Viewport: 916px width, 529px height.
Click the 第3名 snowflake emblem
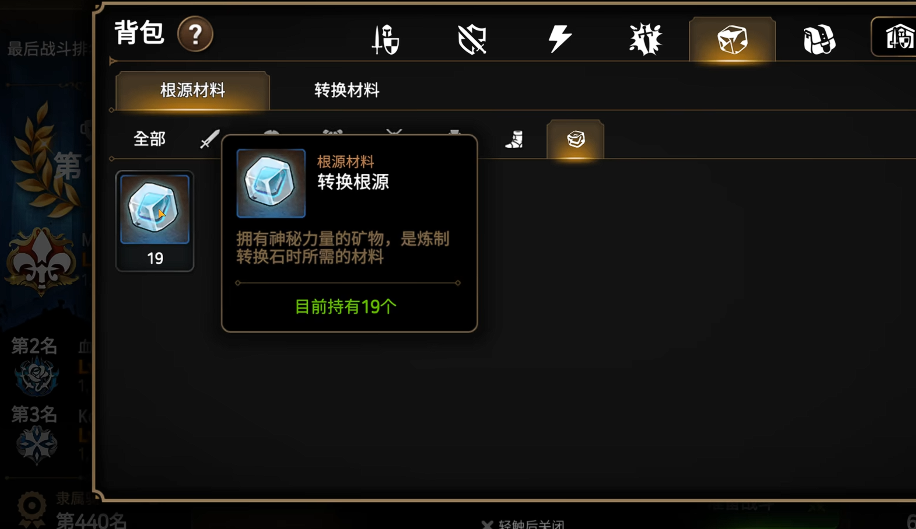click(x=36, y=444)
